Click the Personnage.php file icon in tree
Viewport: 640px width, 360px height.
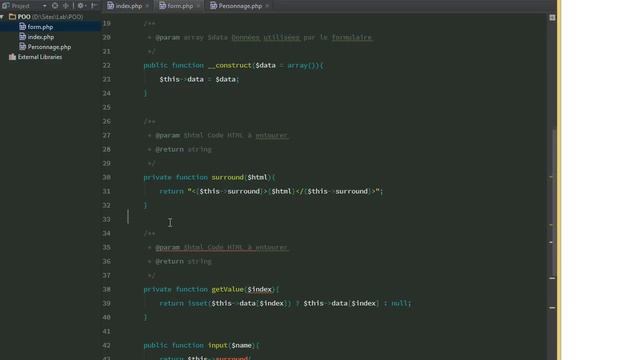coord(22,47)
